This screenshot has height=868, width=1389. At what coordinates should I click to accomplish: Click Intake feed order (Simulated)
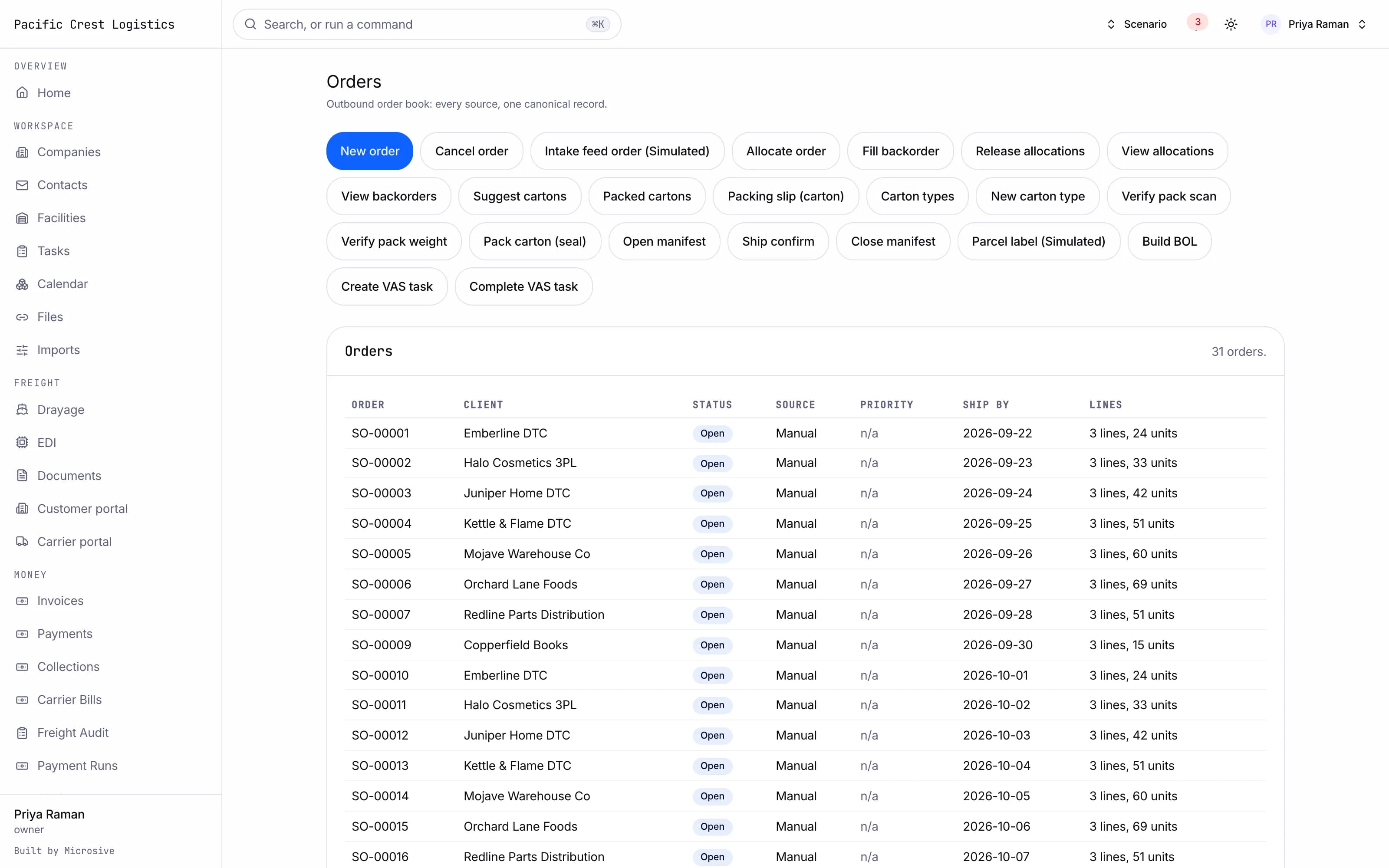point(627,151)
